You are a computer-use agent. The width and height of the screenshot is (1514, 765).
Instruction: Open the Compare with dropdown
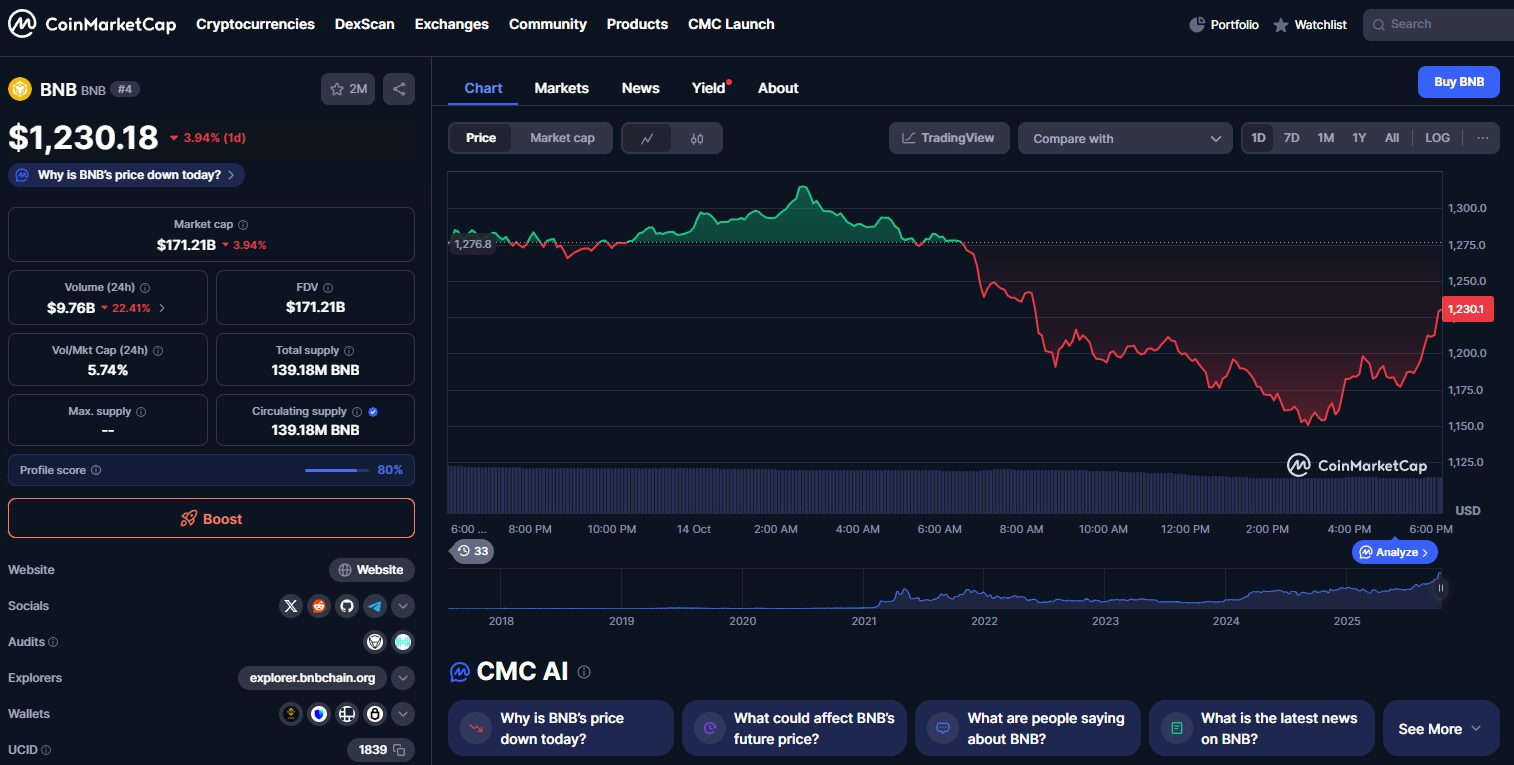[1125, 138]
